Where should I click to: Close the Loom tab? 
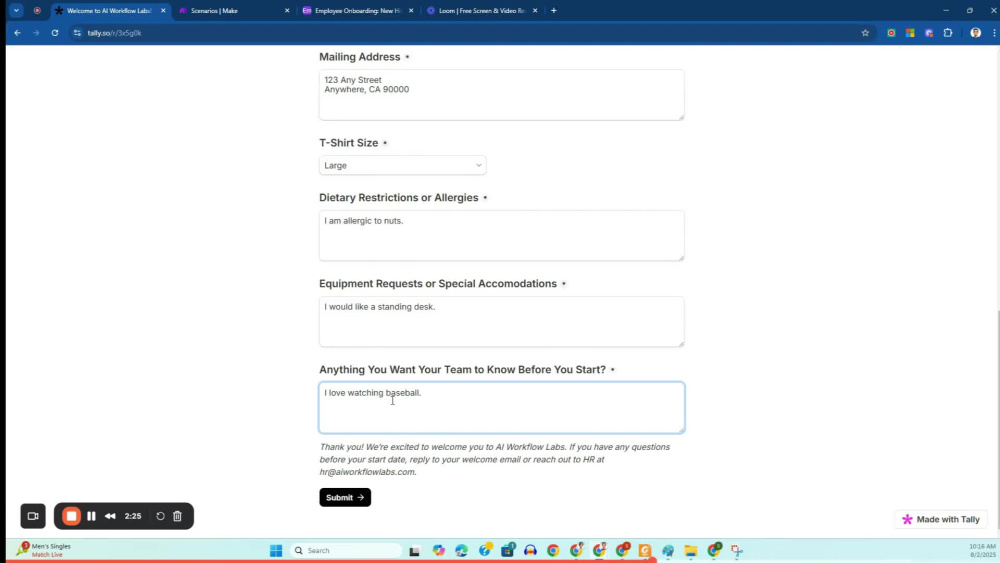tap(534, 10)
